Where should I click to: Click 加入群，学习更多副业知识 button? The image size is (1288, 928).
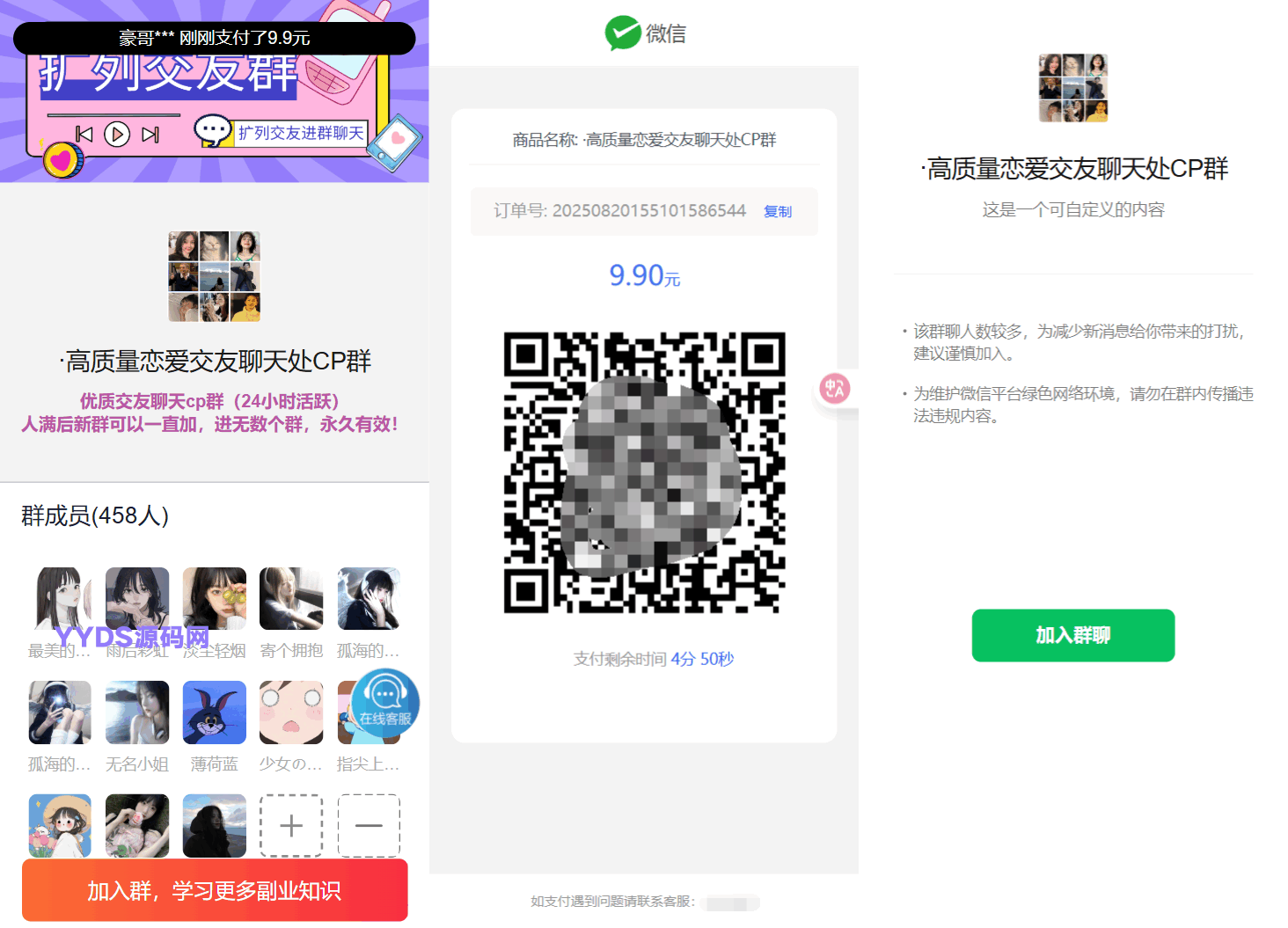(x=215, y=890)
